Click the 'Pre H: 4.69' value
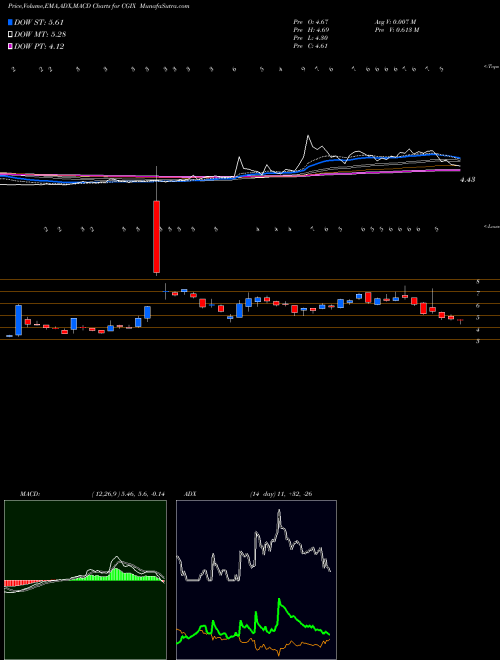The width and height of the screenshot is (500, 660). [x=311, y=30]
